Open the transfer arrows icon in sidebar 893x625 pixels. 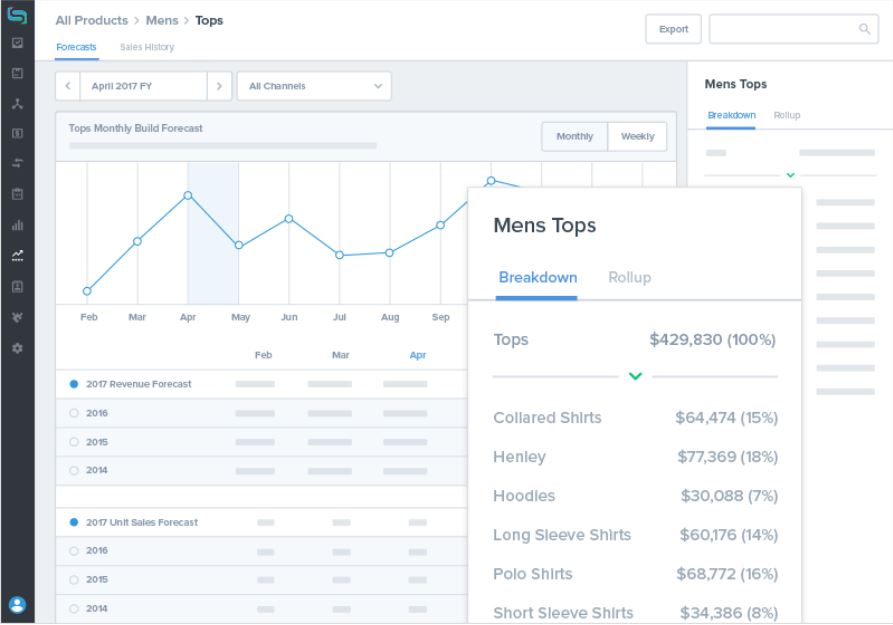pyautogui.click(x=18, y=164)
